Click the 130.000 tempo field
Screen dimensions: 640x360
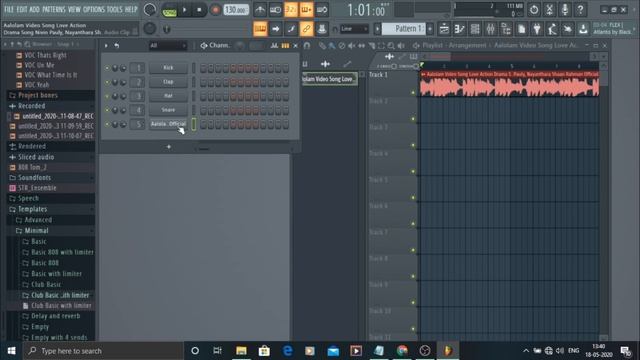click(236, 10)
